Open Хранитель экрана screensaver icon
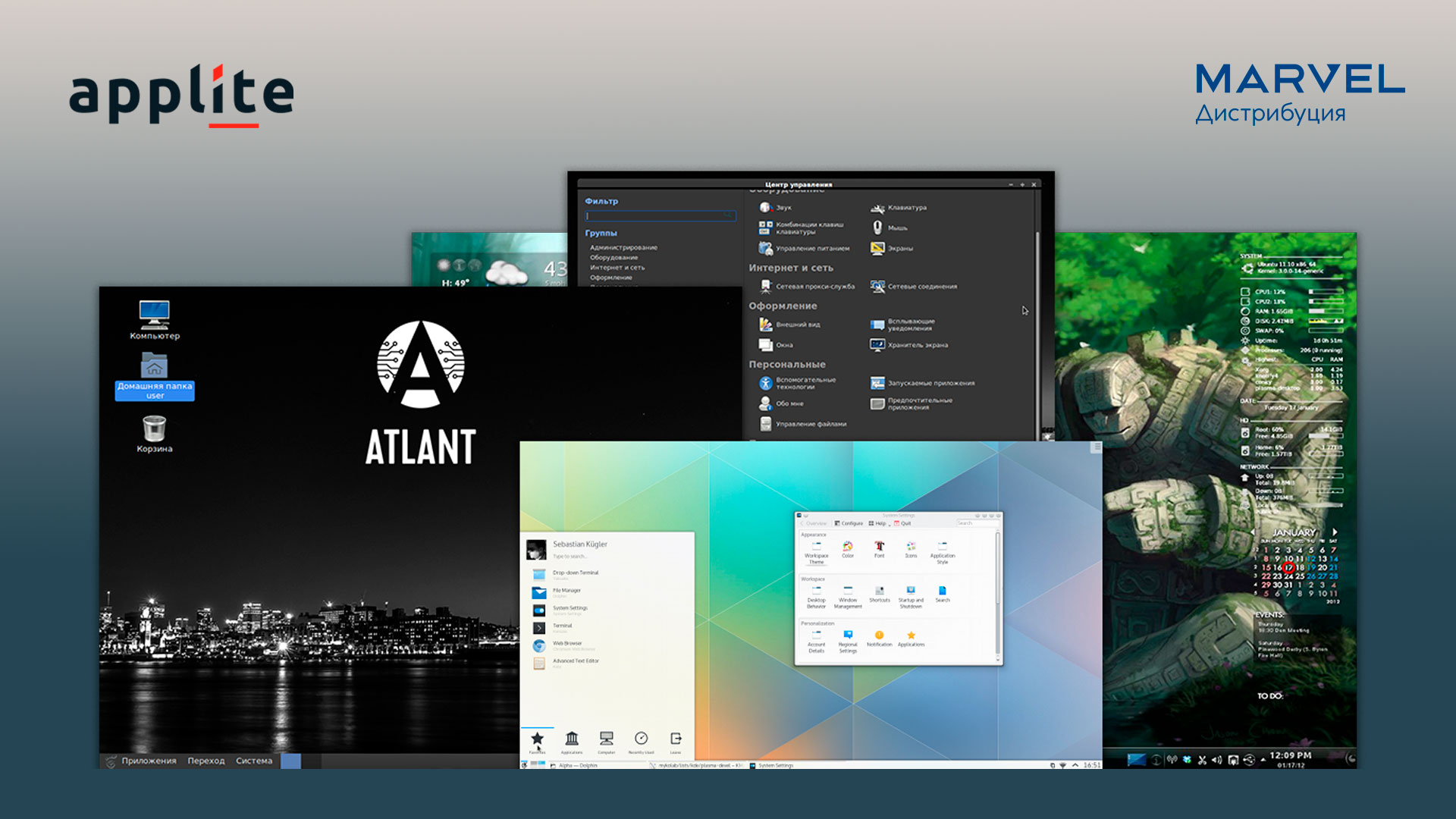Viewport: 1456px width, 819px height. click(909, 345)
